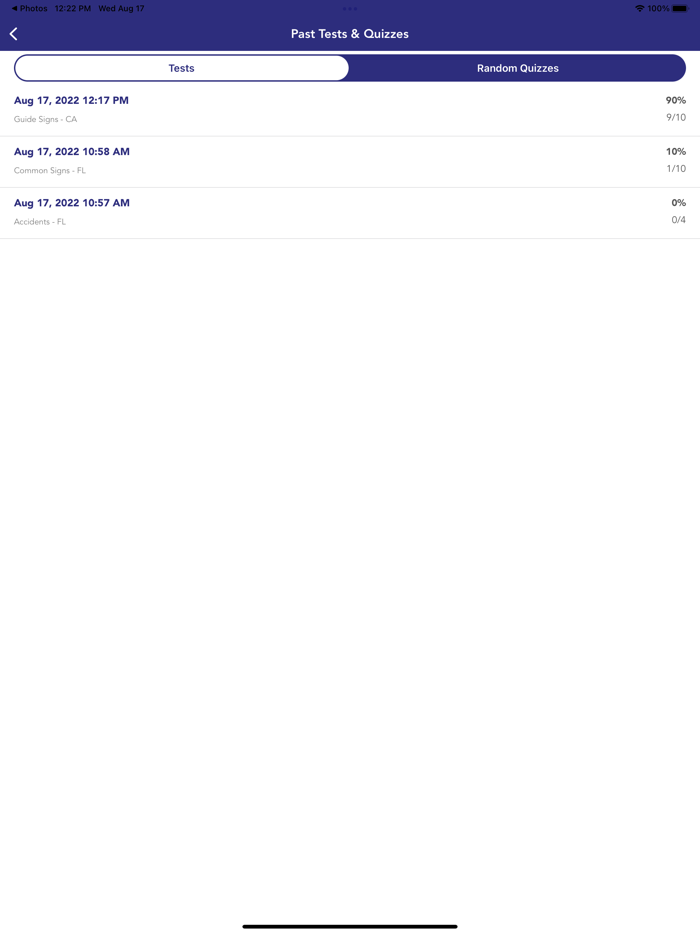Tap the battery indicator icon

click(x=680, y=8)
